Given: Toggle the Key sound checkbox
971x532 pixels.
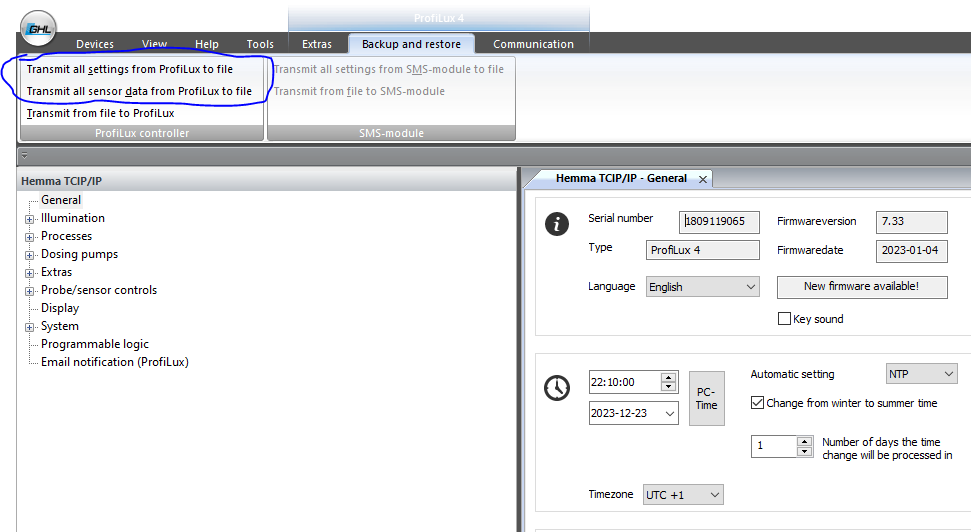Looking at the screenshot, I should (x=784, y=318).
